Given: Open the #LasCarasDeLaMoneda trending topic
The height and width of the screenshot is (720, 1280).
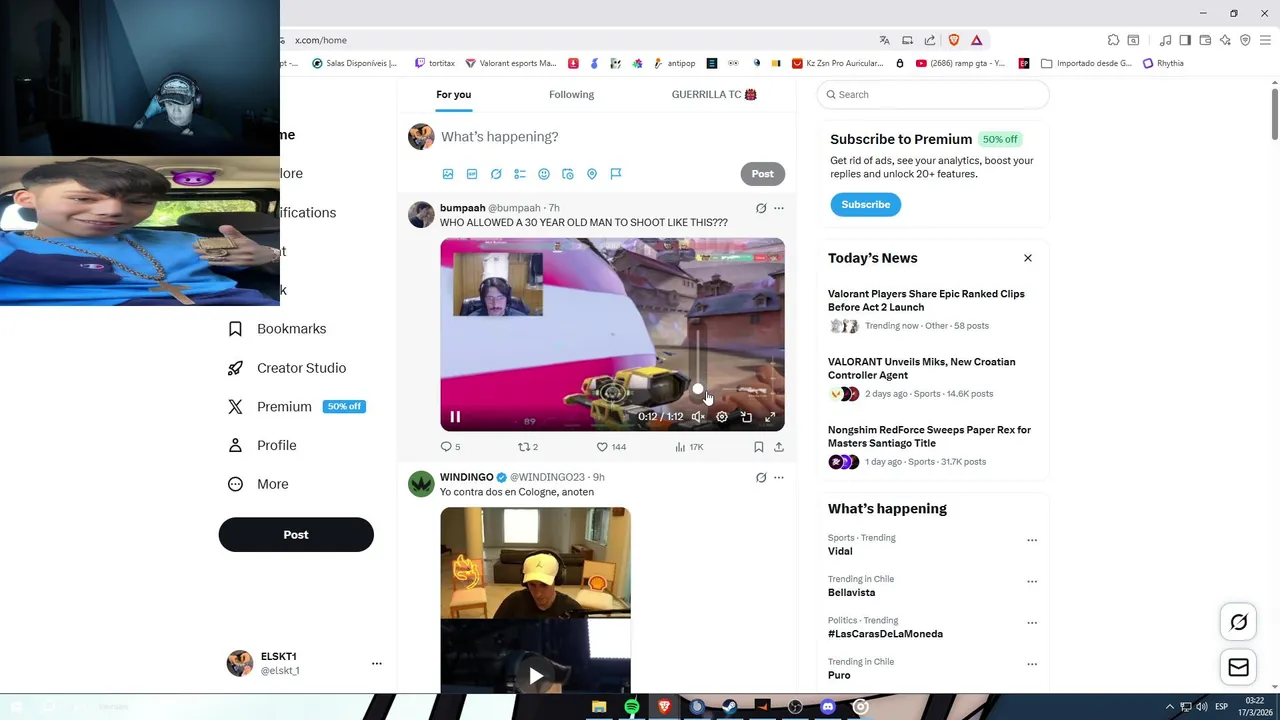Looking at the screenshot, I should coord(885,634).
